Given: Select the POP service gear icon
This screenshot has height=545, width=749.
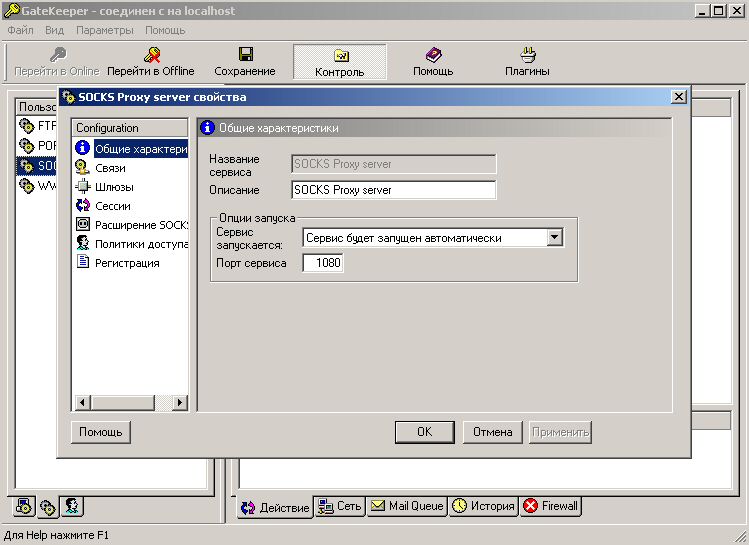Looking at the screenshot, I should tap(27, 145).
